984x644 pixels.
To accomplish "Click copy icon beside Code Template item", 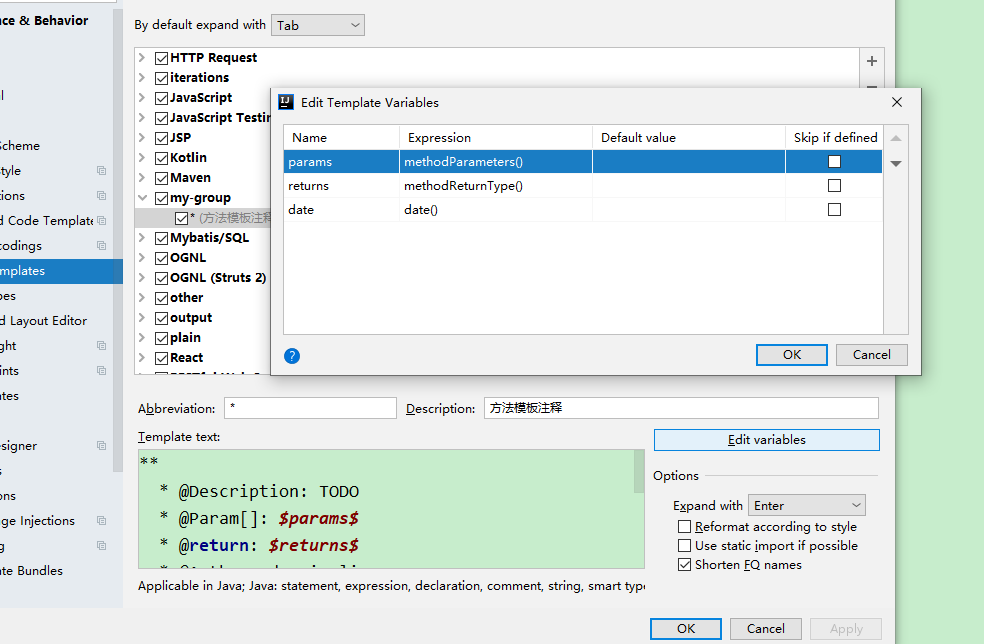I will [102, 221].
